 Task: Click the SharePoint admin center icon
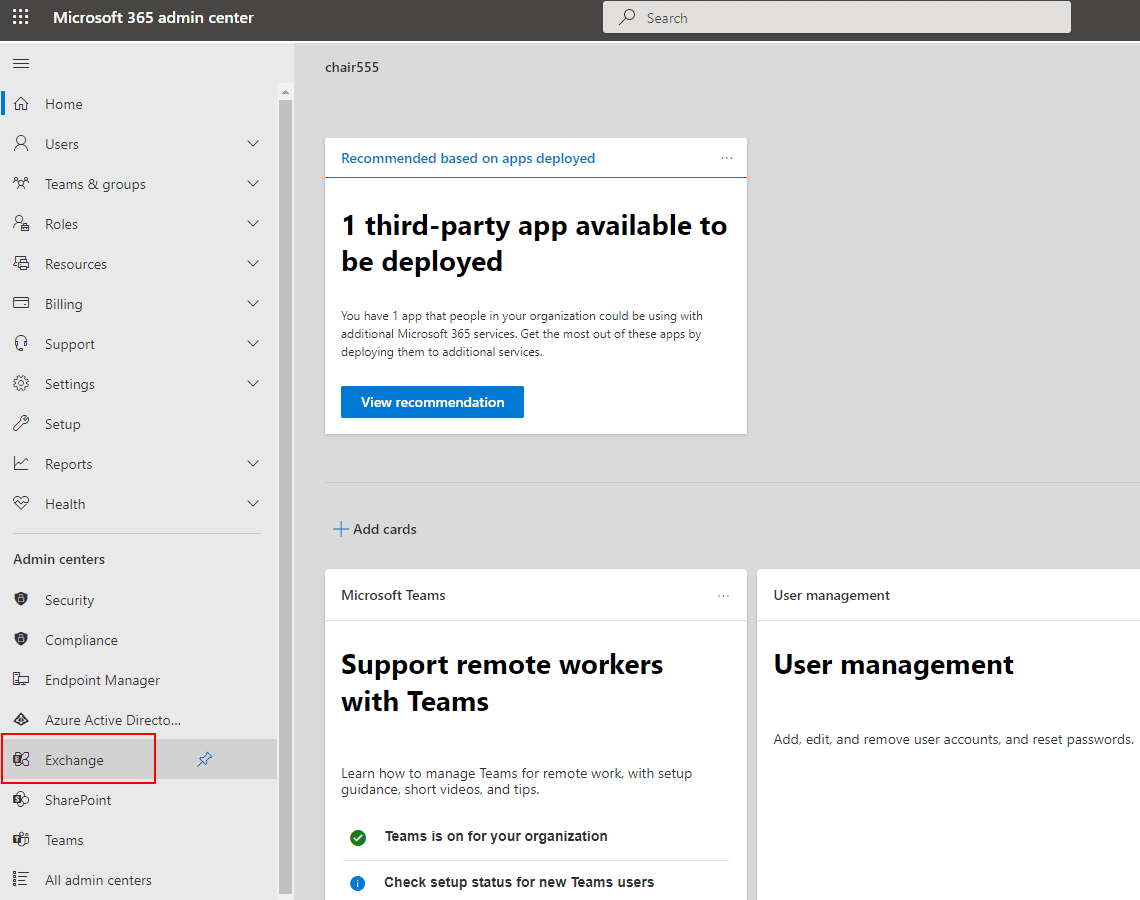click(x=21, y=800)
